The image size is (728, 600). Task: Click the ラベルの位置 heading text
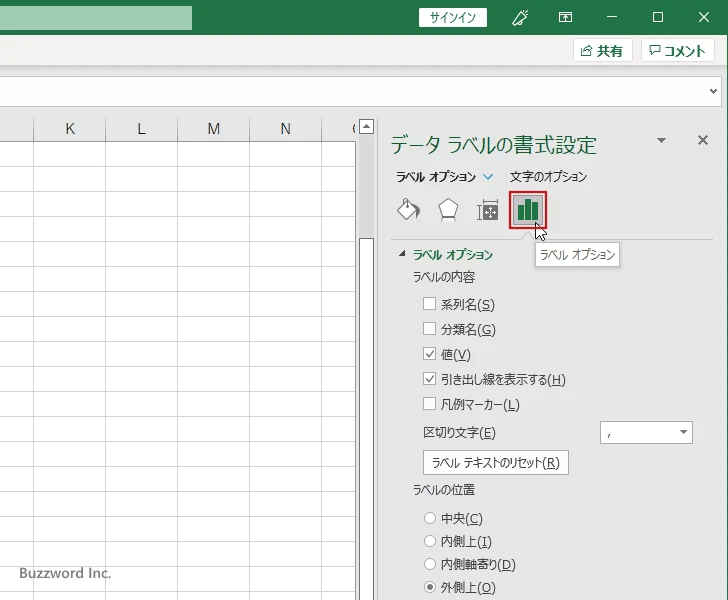pos(444,490)
